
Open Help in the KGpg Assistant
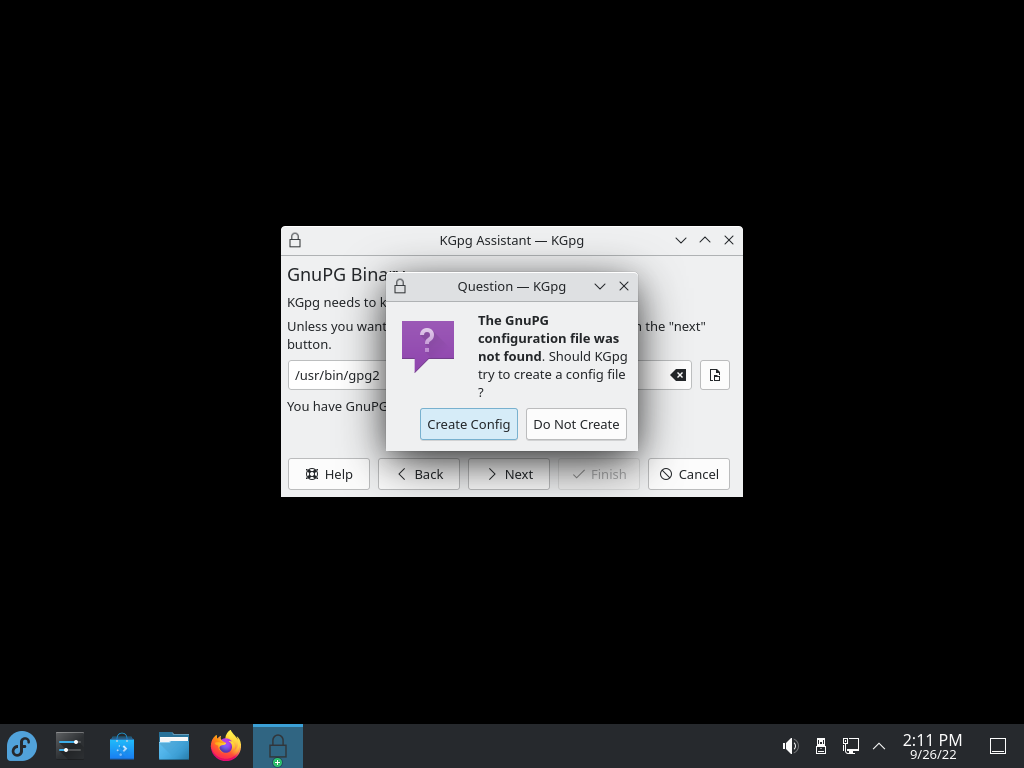[328, 474]
